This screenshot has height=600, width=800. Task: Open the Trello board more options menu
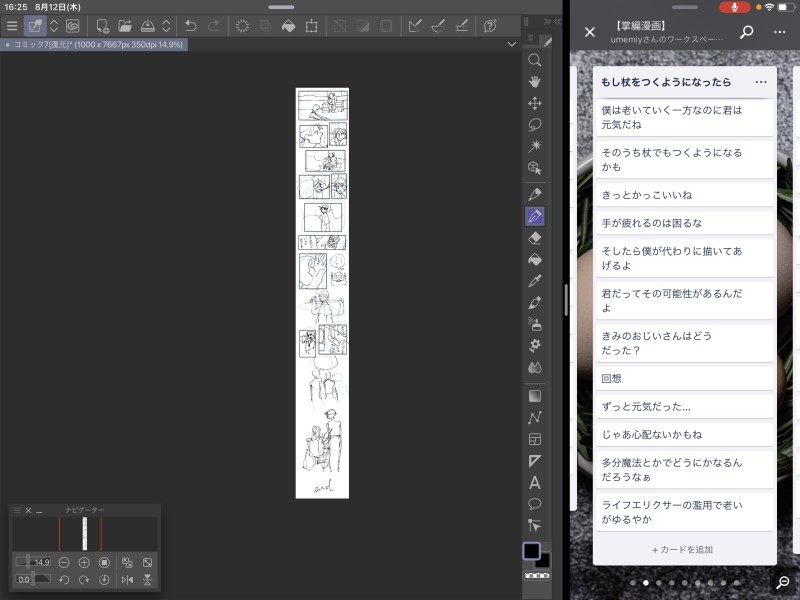tap(780, 32)
